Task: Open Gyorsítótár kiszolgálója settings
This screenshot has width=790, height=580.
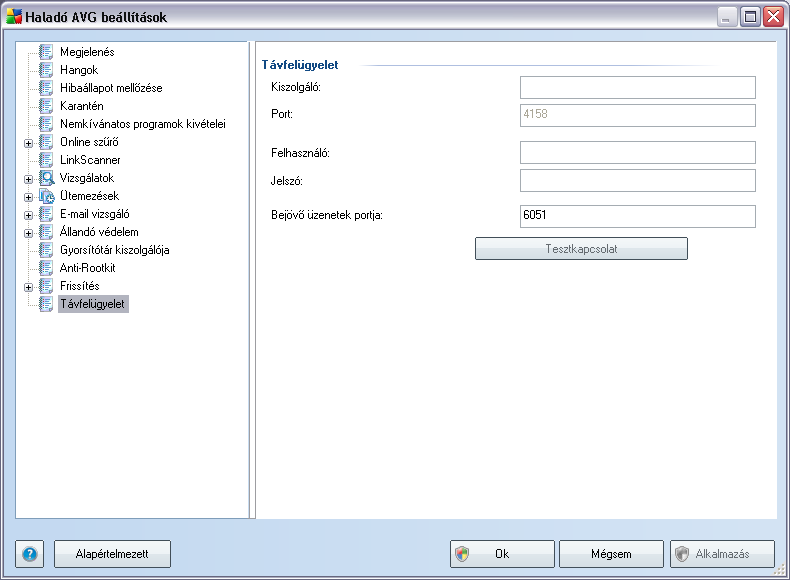Action: 114,250
